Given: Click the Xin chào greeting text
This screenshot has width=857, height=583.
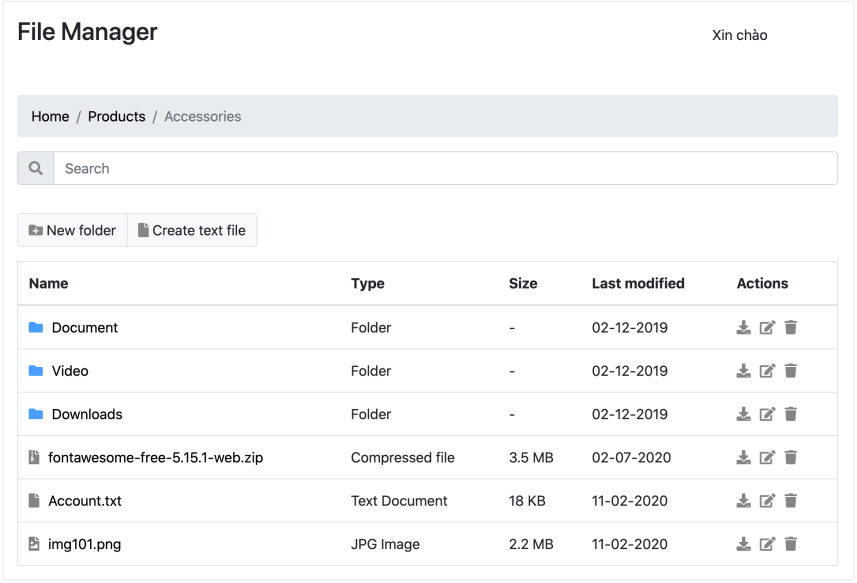Looking at the screenshot, I should (x=739, y=35).
